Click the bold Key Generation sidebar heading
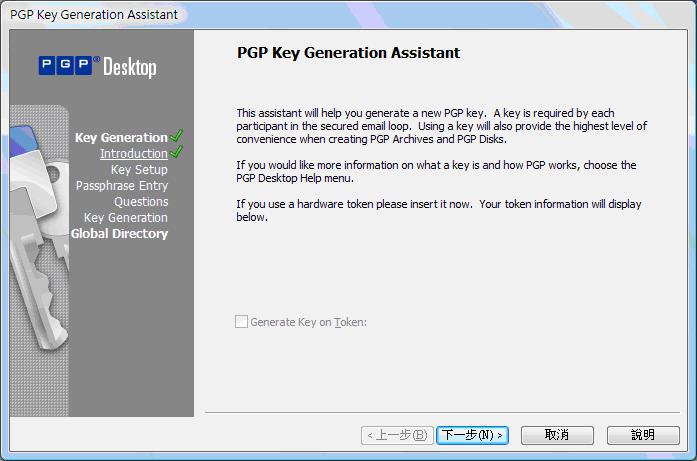Image resolution: width=697 pixels, height=461 pixels. [x=121, y=138]
